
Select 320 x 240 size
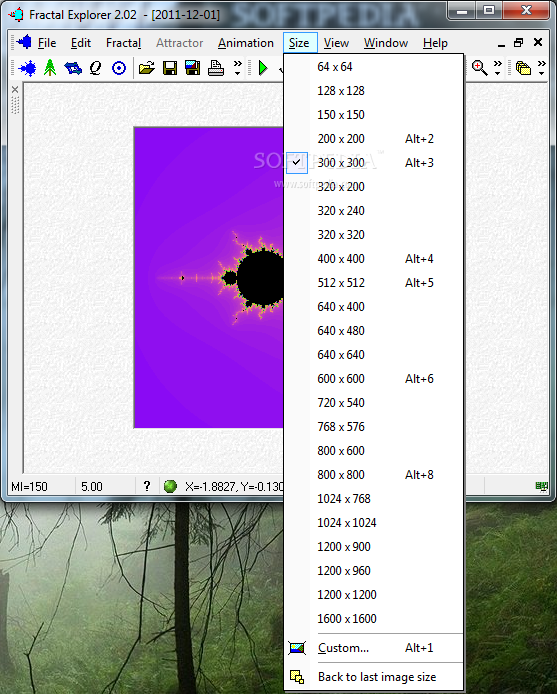374,211
